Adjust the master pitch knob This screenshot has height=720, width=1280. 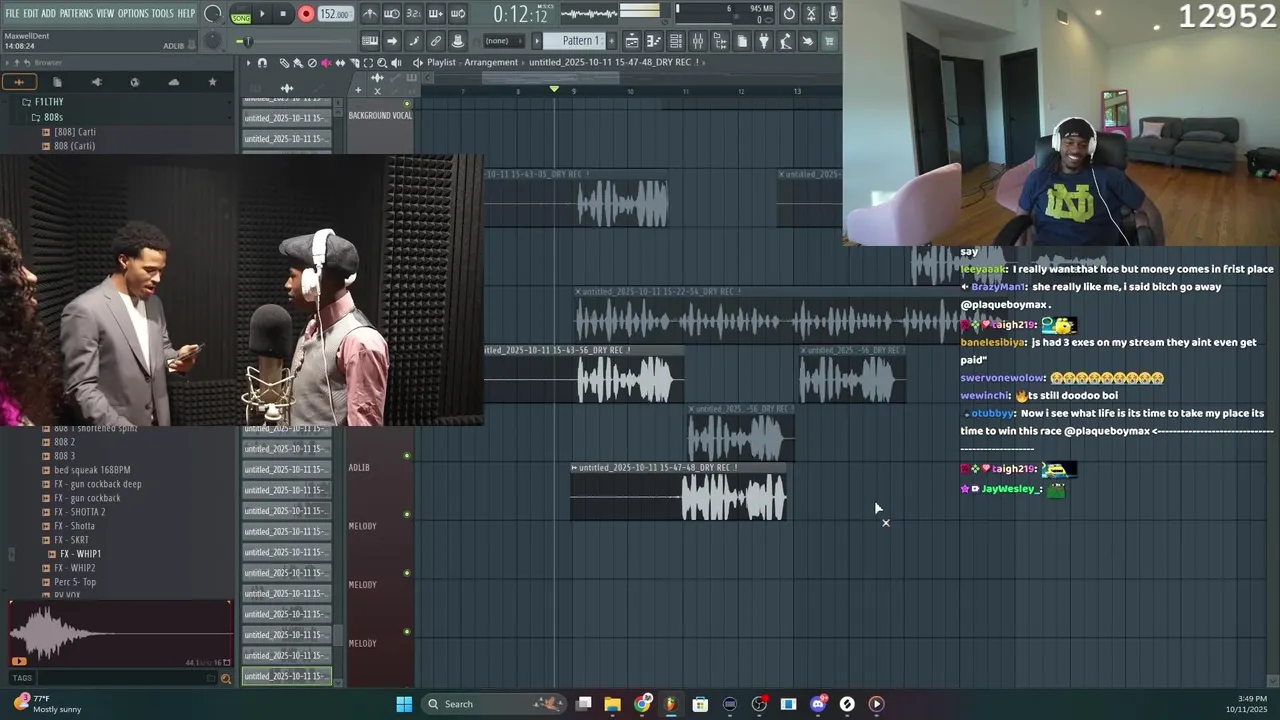pyautogui.click(x=213, y=41)
